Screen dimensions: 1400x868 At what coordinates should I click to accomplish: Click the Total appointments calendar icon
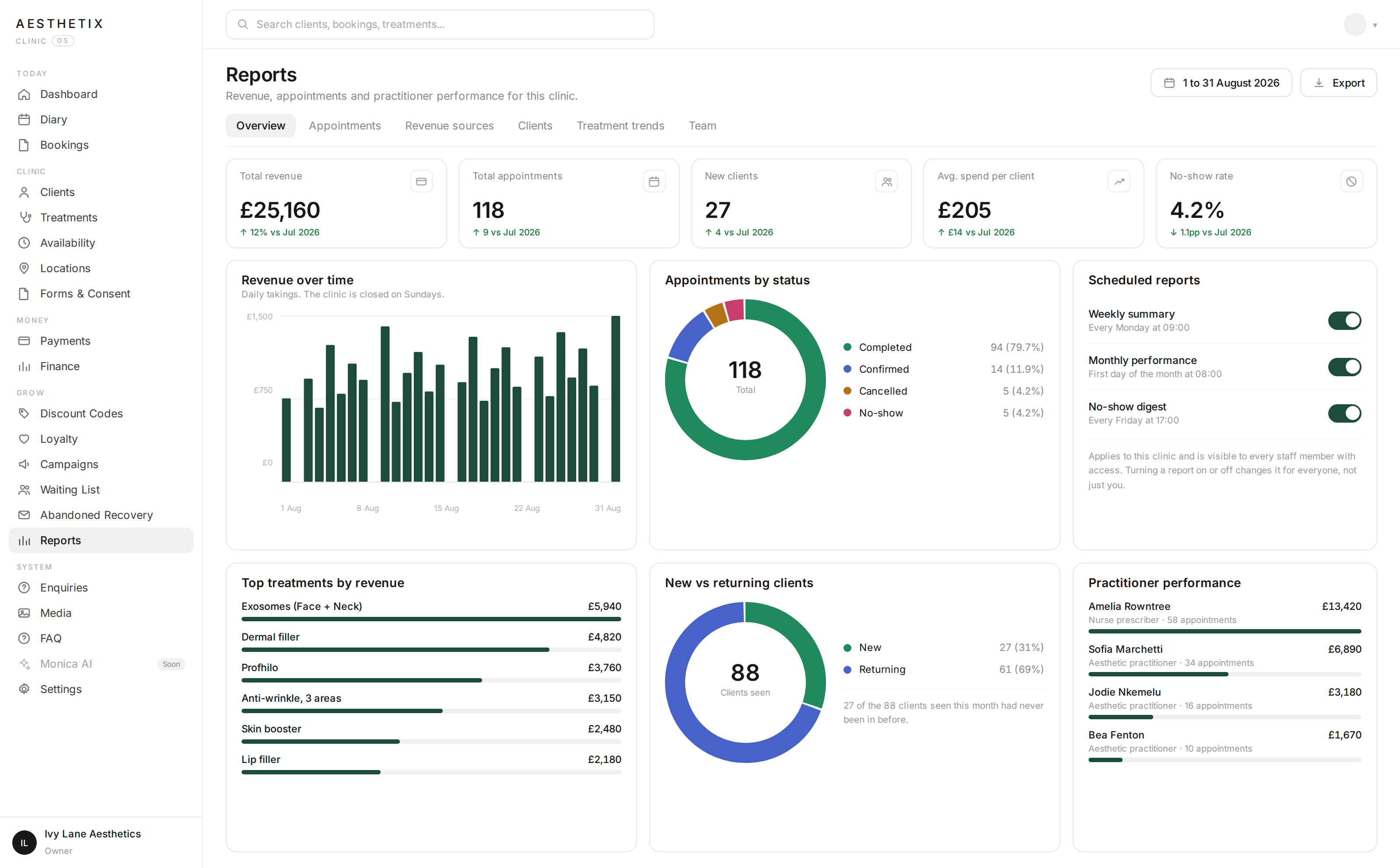point(654,182)
